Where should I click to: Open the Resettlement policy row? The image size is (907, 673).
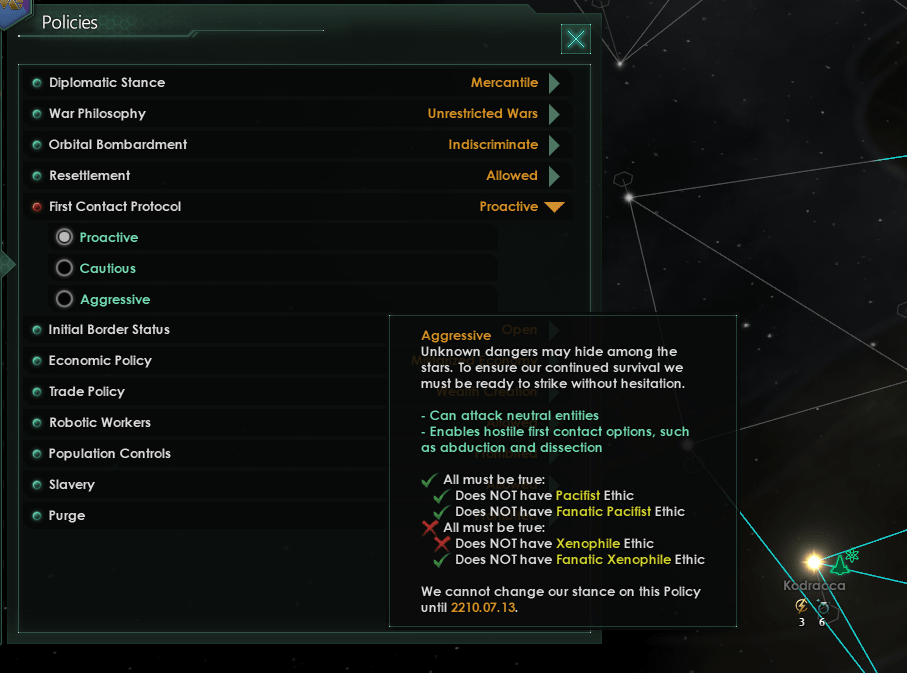point(298,175)
